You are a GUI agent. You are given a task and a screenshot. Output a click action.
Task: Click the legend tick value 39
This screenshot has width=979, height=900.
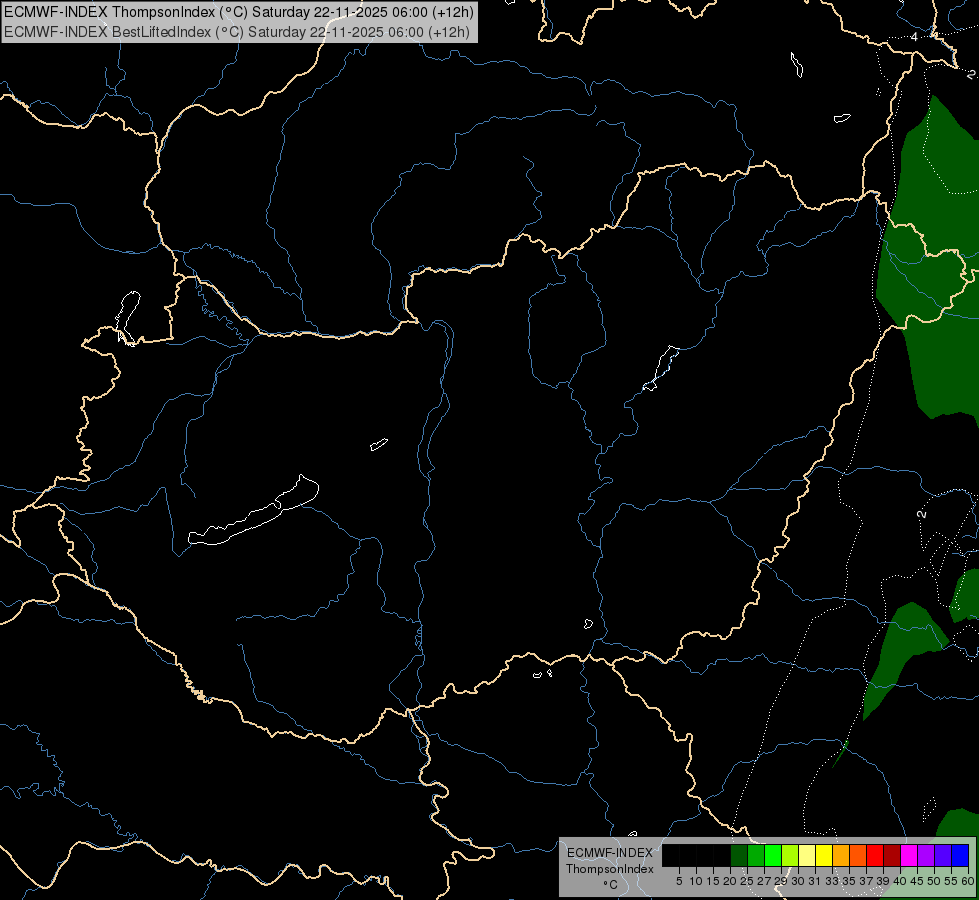point(883,881)
